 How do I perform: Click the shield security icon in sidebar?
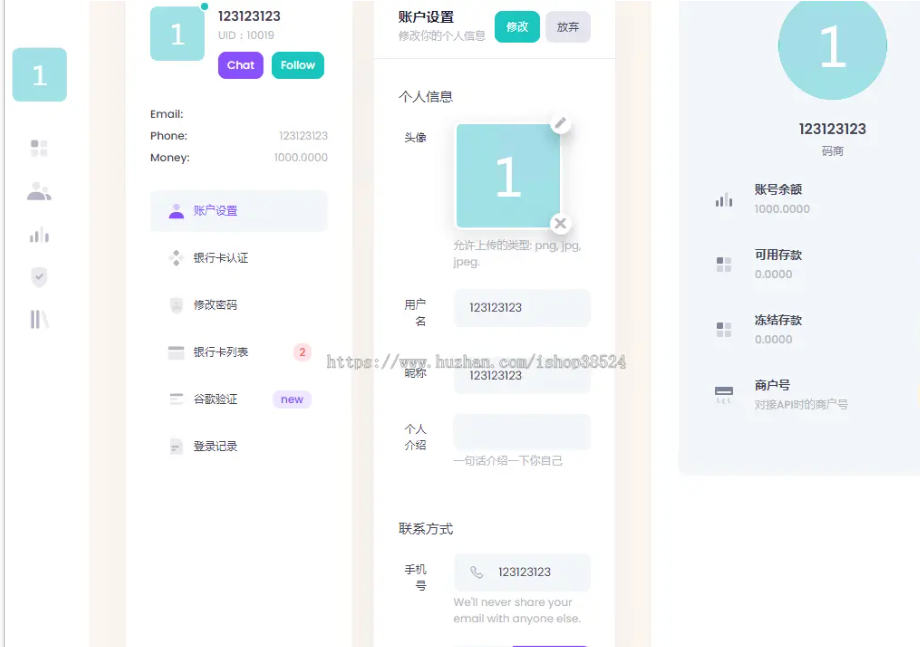coord(38,277)
